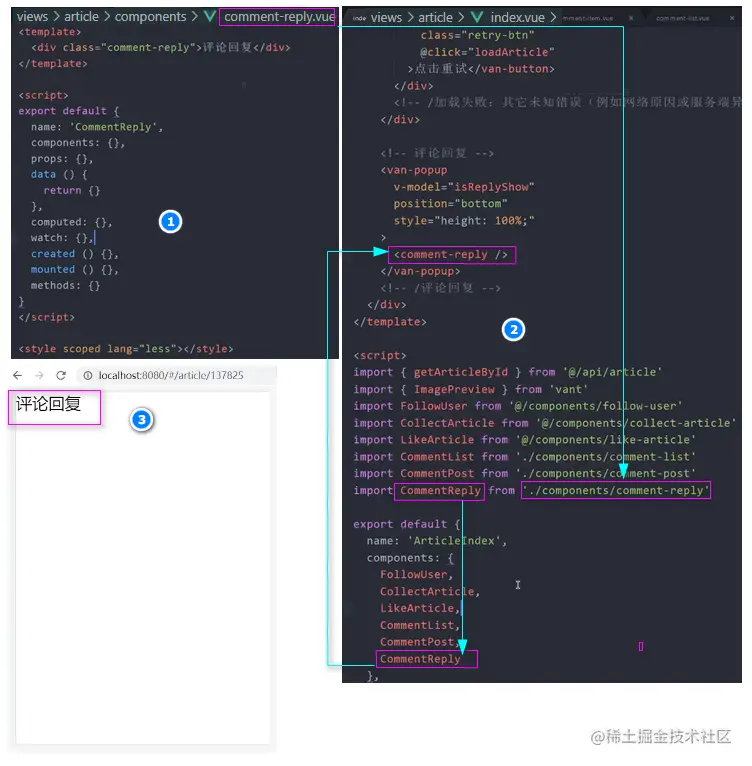Image resolution: width=752 pixels, height=766 pixels.
Task: Expand the chevron between components and comment-reply.vue
Action: tap(194, 17)
